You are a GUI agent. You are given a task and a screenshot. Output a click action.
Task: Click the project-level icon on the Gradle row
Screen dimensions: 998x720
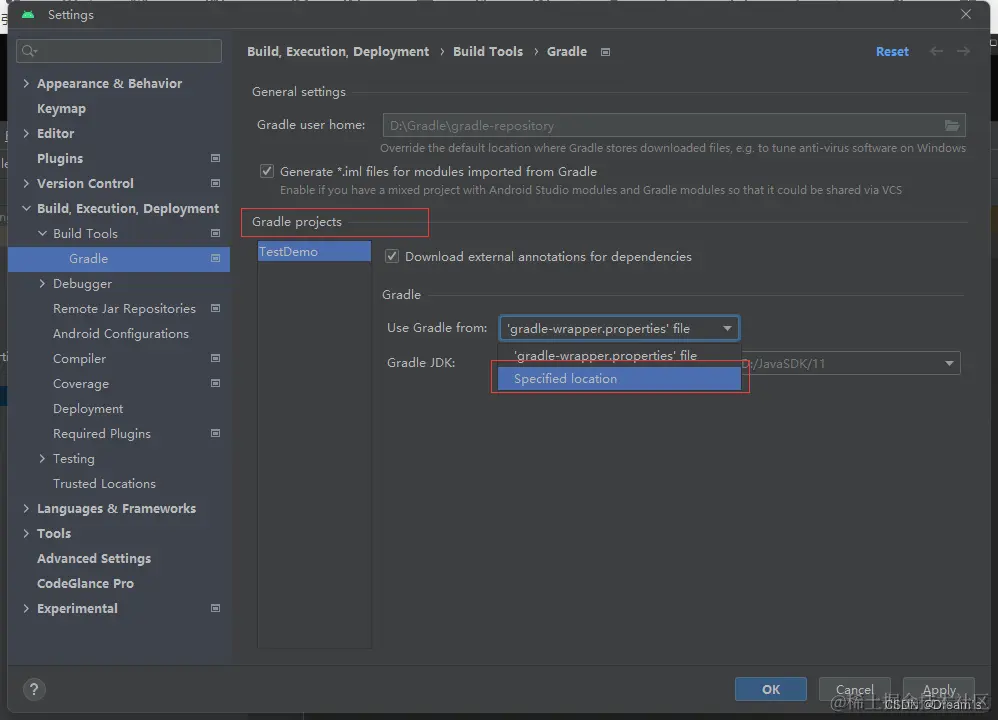[x=215, y=258]
